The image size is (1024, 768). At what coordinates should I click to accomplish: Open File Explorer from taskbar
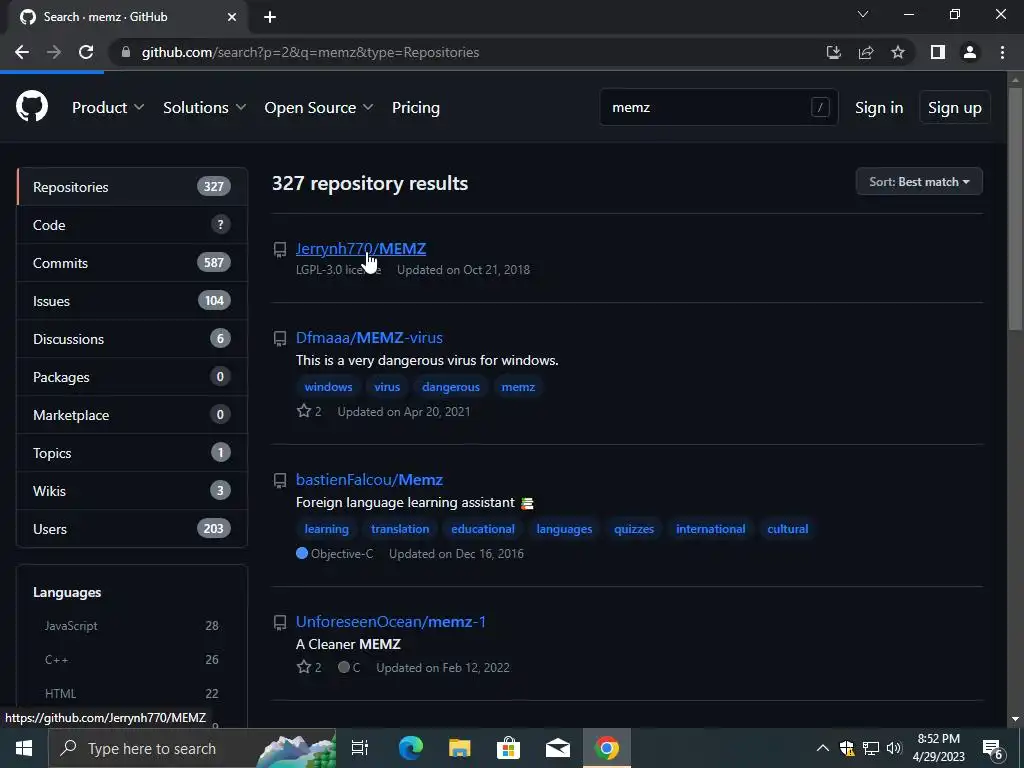pyautogui.click(x=460, y=748)
